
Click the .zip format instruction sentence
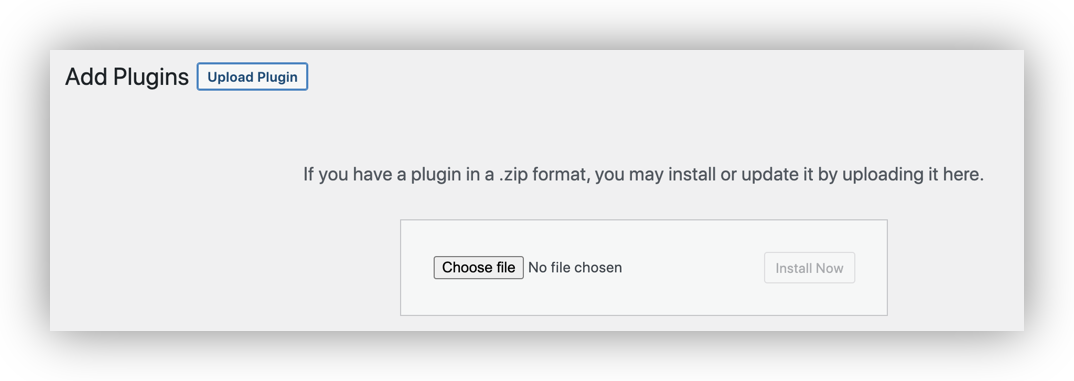tap(643, 174)
